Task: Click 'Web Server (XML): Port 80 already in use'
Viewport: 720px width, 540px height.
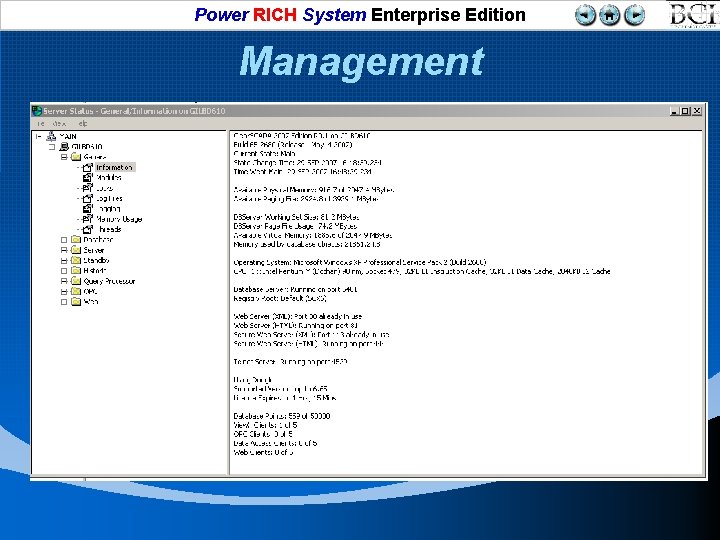Action: [298, 316]
